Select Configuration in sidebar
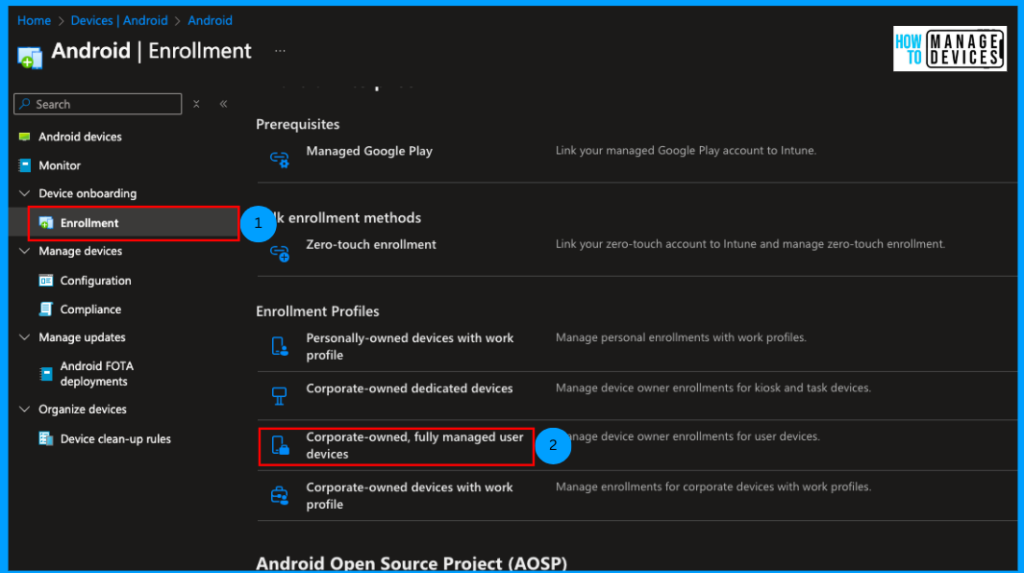The image size is (1024, 573). coord(95,280)
